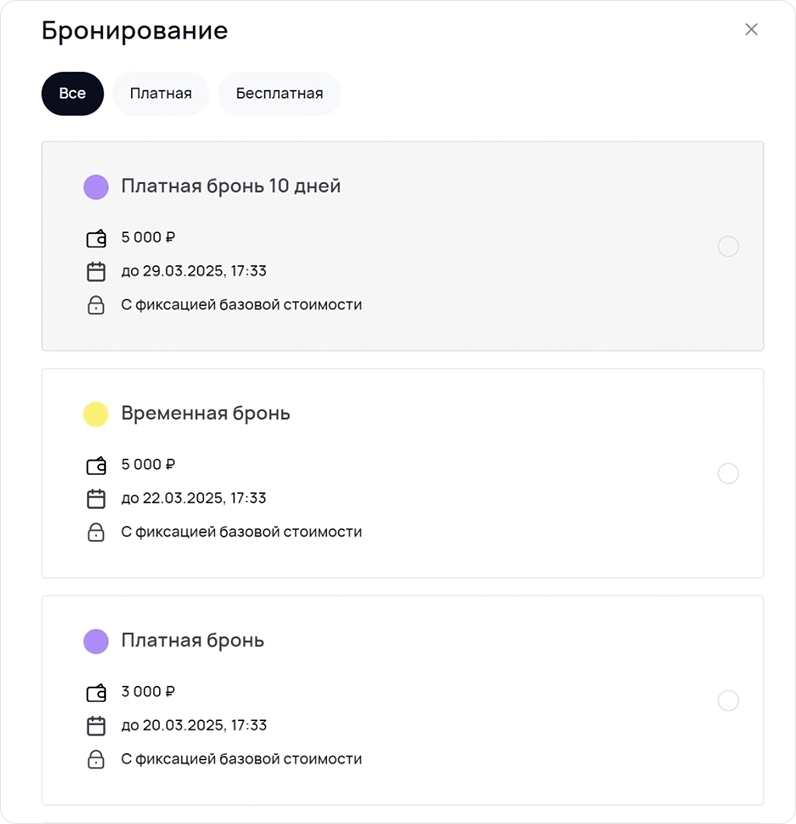The height and width of the screenshot is (824, 796).
Task: Click lock icon in Платная бронь 10 дней card
Action: tap(96, 305)
